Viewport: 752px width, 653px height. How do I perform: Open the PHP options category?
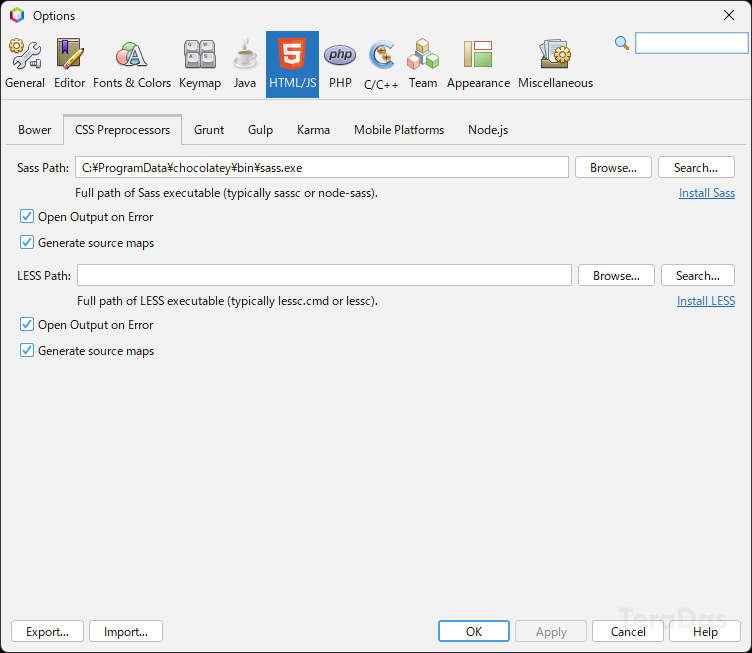[340, 64]
